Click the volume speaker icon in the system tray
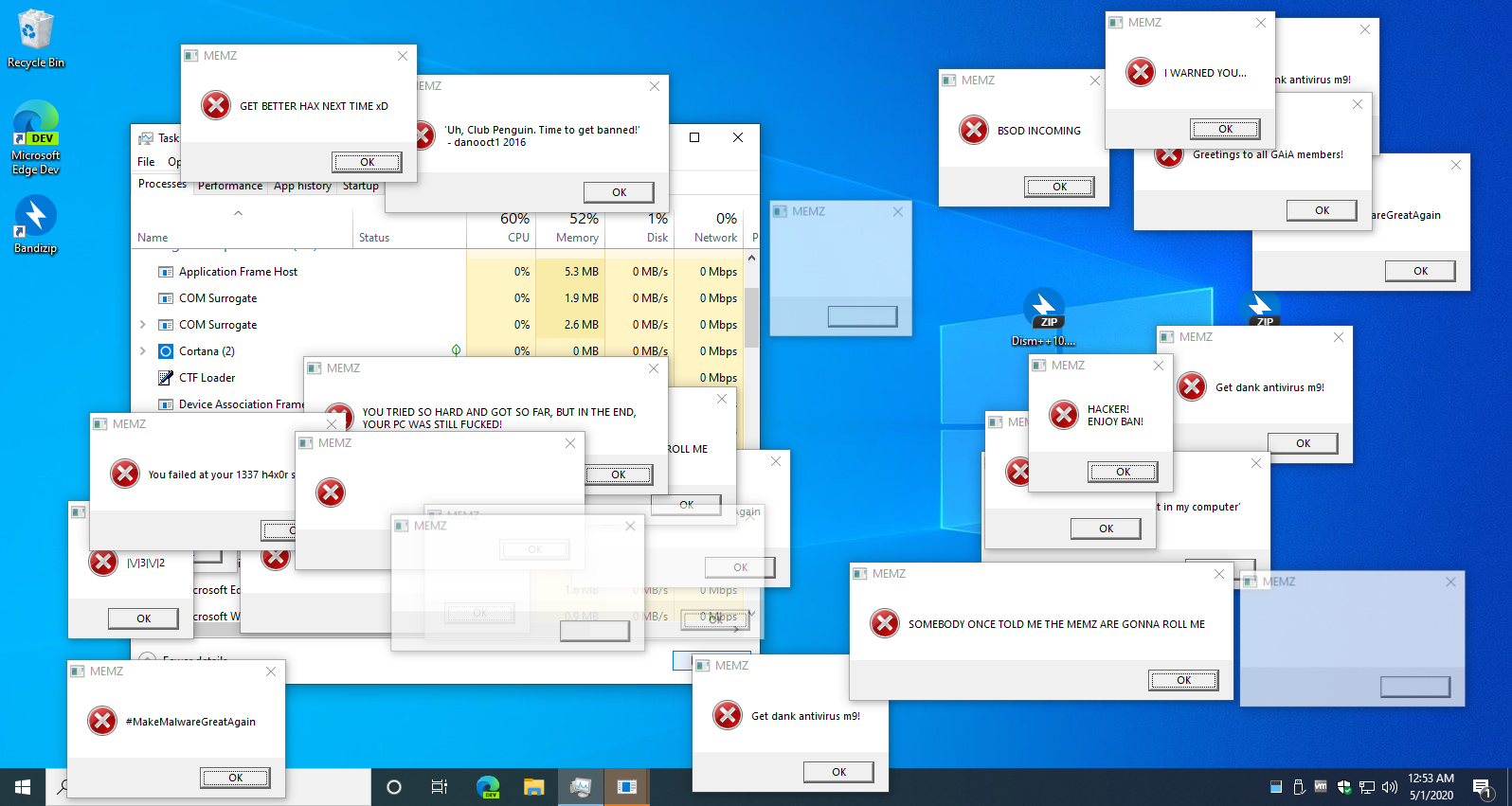The height and width of the screenshot is (806, 1512). tap(1390, 787)
